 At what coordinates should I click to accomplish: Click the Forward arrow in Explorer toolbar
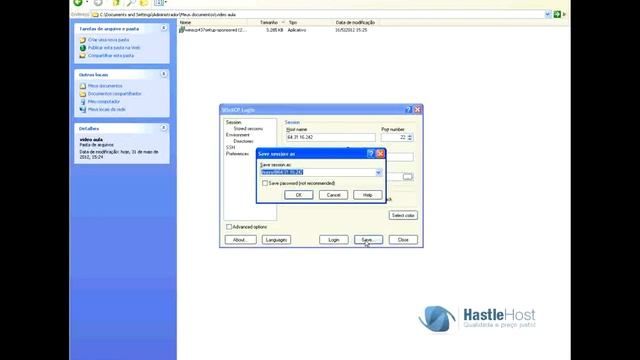tap(98, 2)
